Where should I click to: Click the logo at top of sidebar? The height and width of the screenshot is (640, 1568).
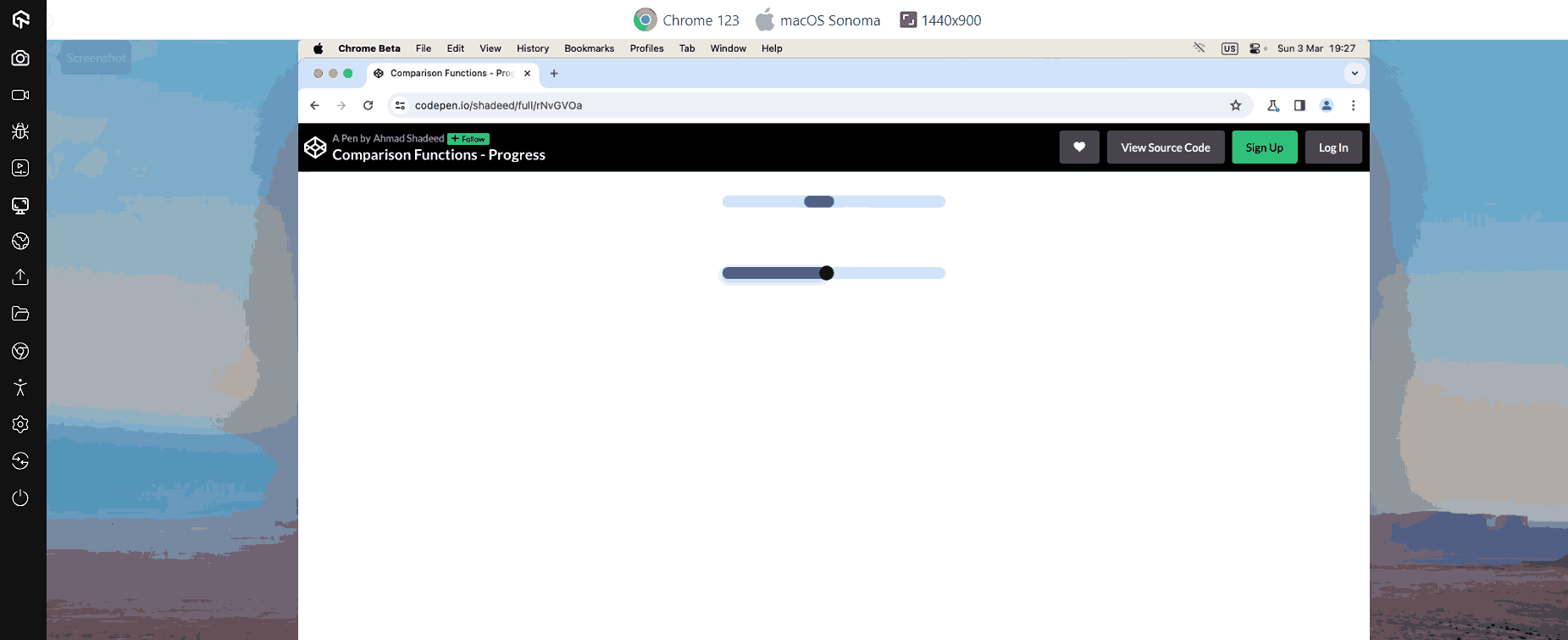click(20, 19)
